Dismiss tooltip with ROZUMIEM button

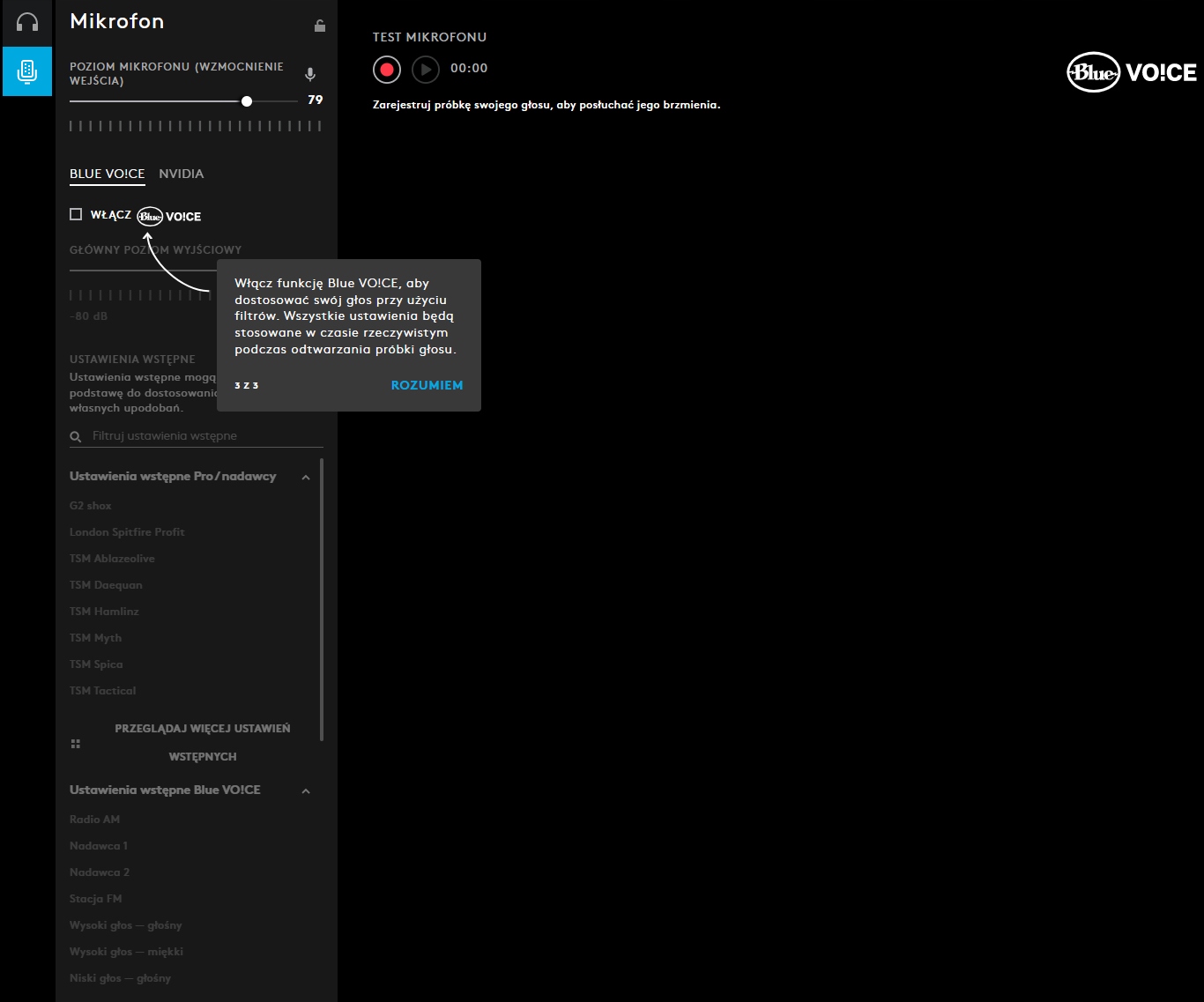(x=427, y=385)
